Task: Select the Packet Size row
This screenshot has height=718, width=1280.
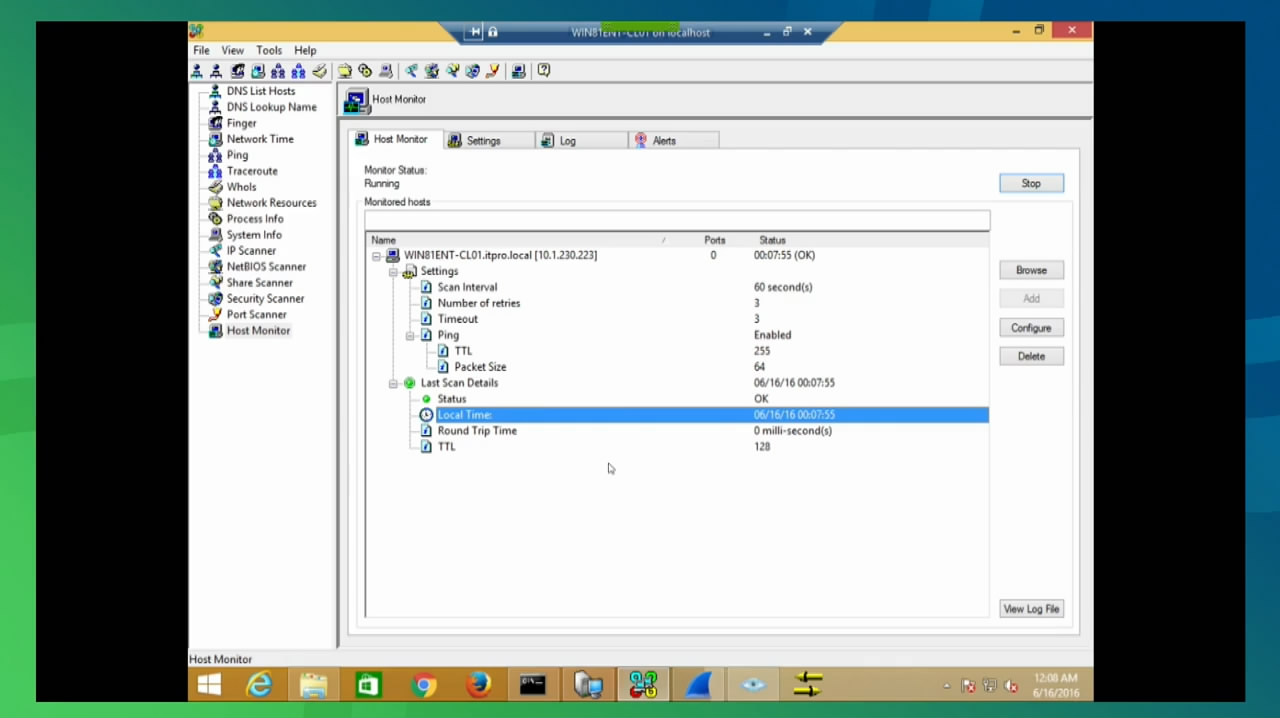Action: coord(677,367)
